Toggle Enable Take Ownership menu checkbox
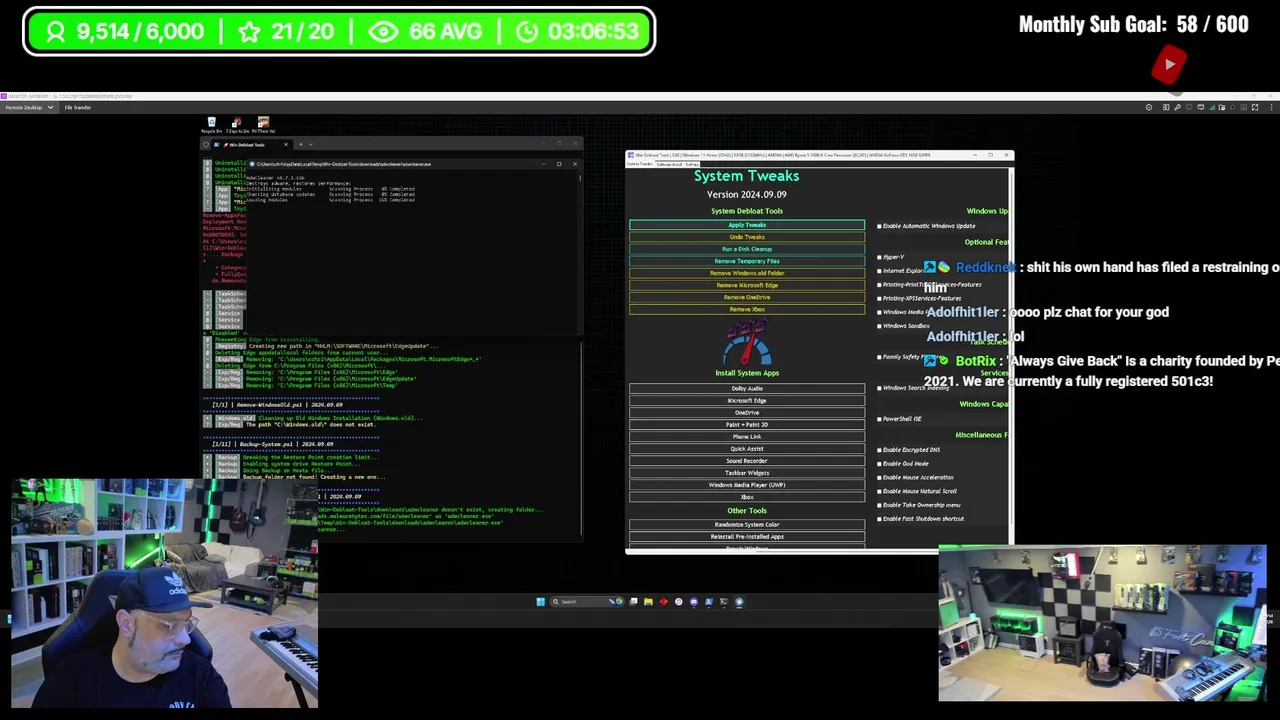 (x=880, y=505)
